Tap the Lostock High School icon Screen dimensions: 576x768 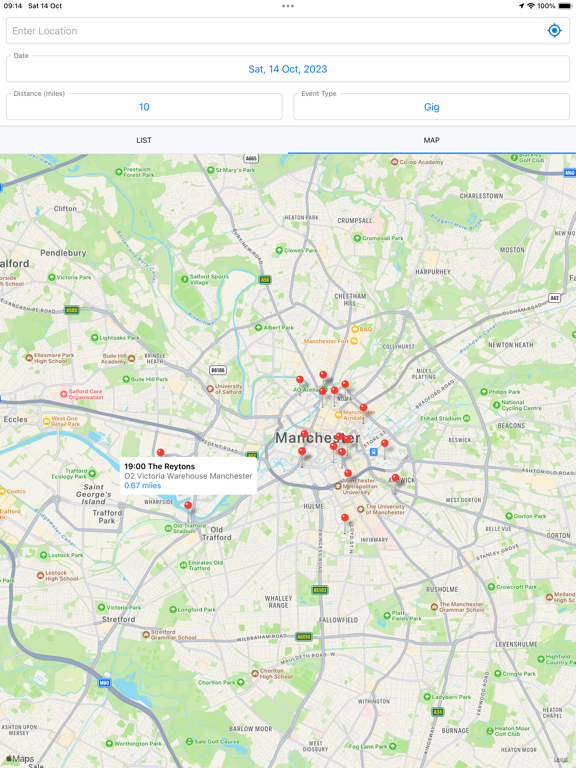point(40,576)
